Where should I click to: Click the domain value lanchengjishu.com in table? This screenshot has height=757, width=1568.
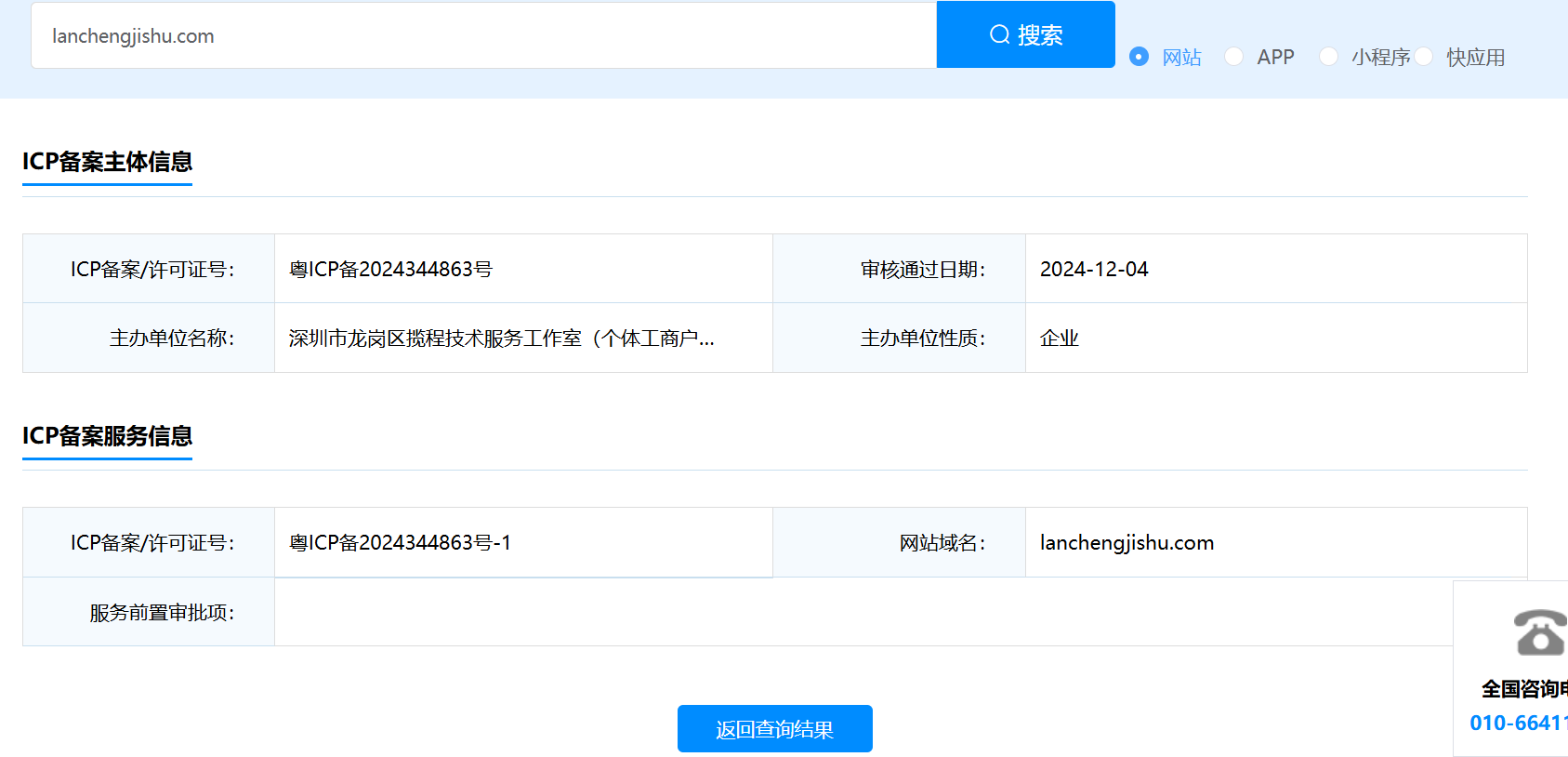[1127, 543]
